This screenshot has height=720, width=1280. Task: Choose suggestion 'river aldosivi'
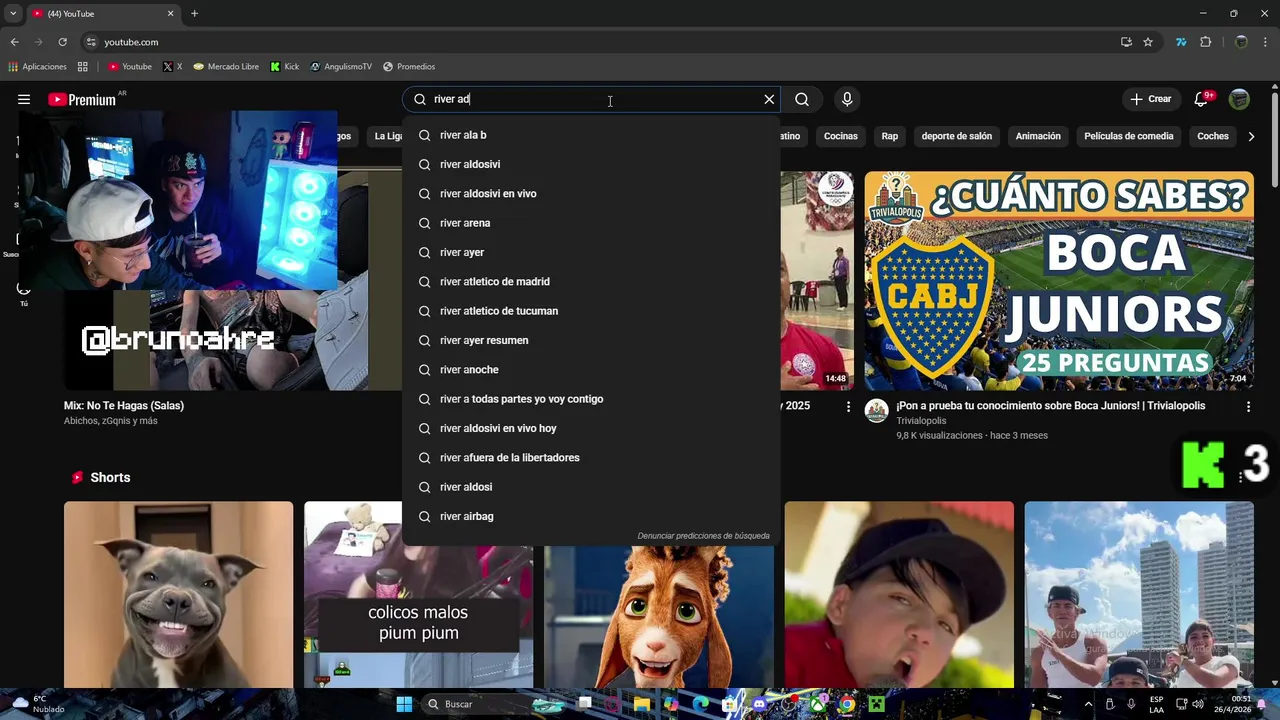591,164
